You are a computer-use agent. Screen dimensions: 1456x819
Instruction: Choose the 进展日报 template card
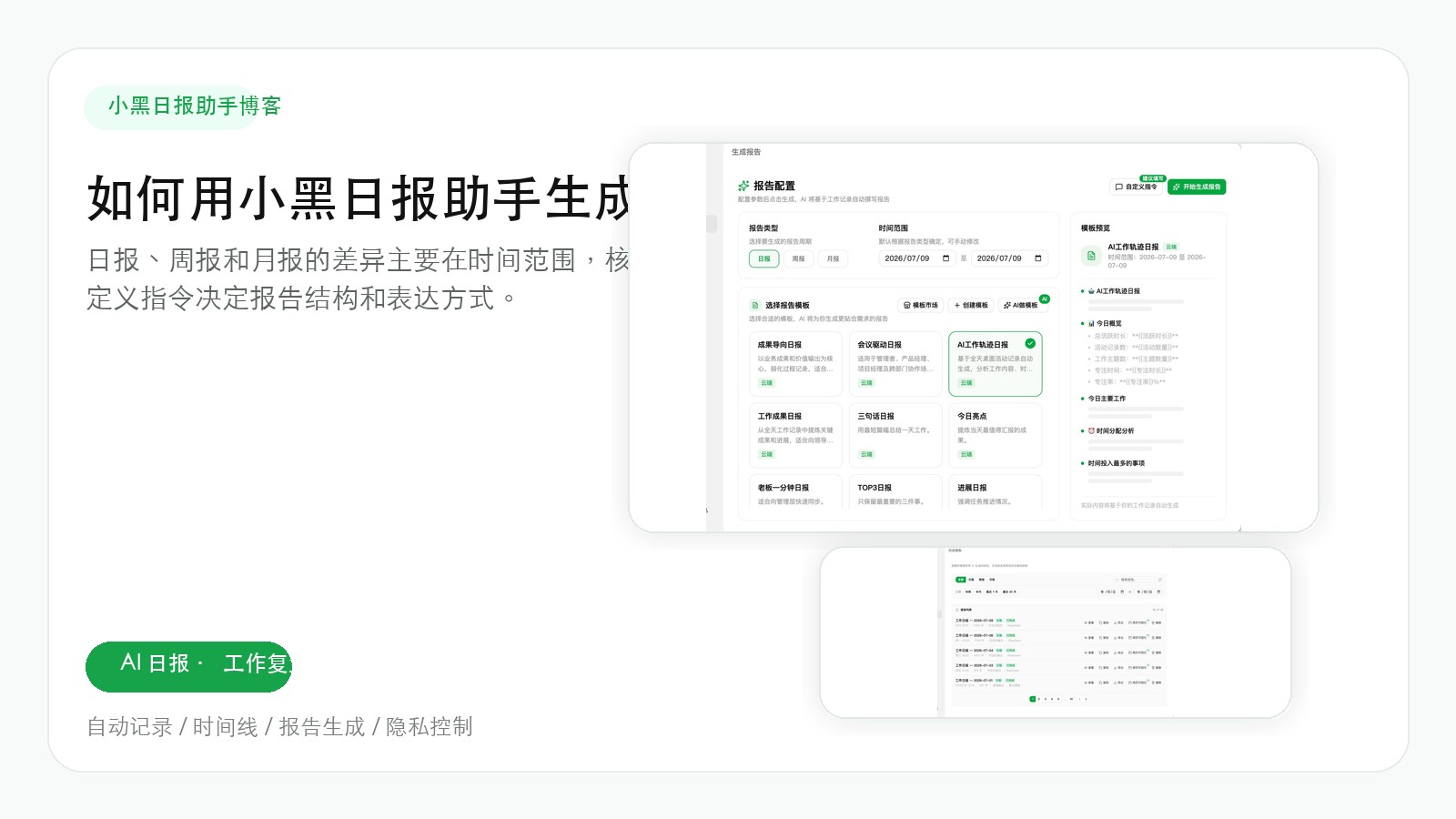[x=996, y=494]
